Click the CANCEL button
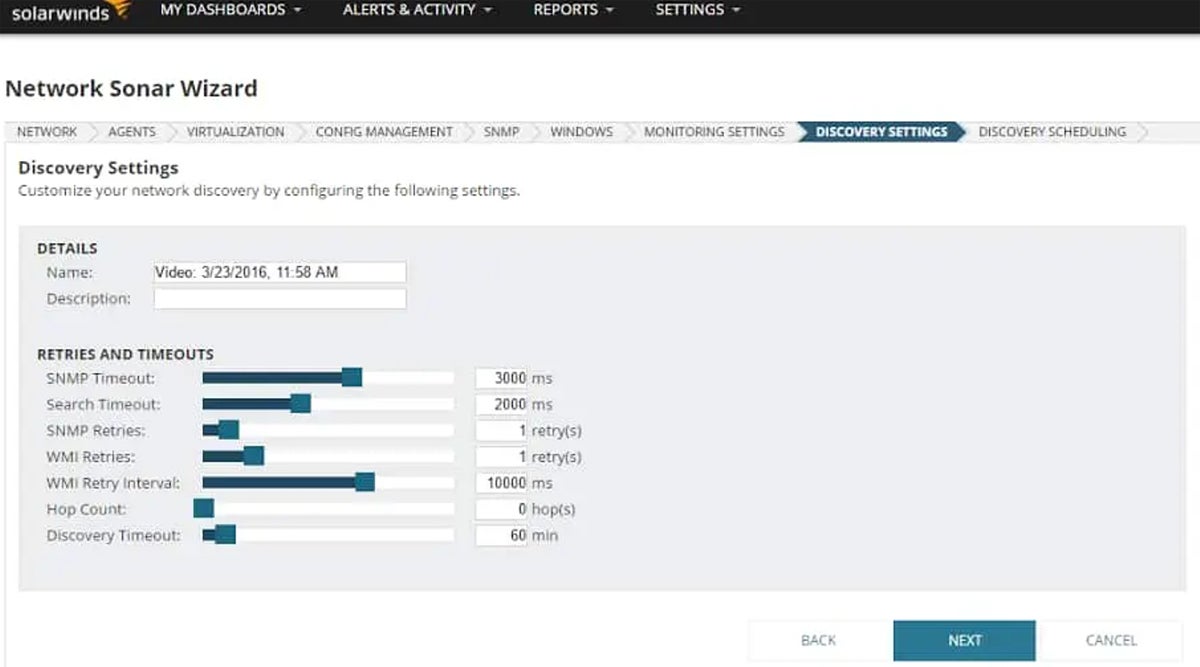This screenshot has height=667, width=1200. [x=1111, y=640]
